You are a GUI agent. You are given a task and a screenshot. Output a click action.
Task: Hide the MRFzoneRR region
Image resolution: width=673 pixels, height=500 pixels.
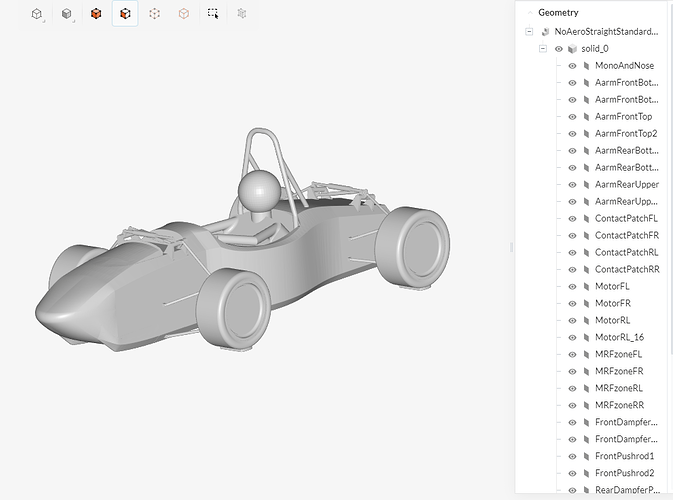tap(573, 405)
